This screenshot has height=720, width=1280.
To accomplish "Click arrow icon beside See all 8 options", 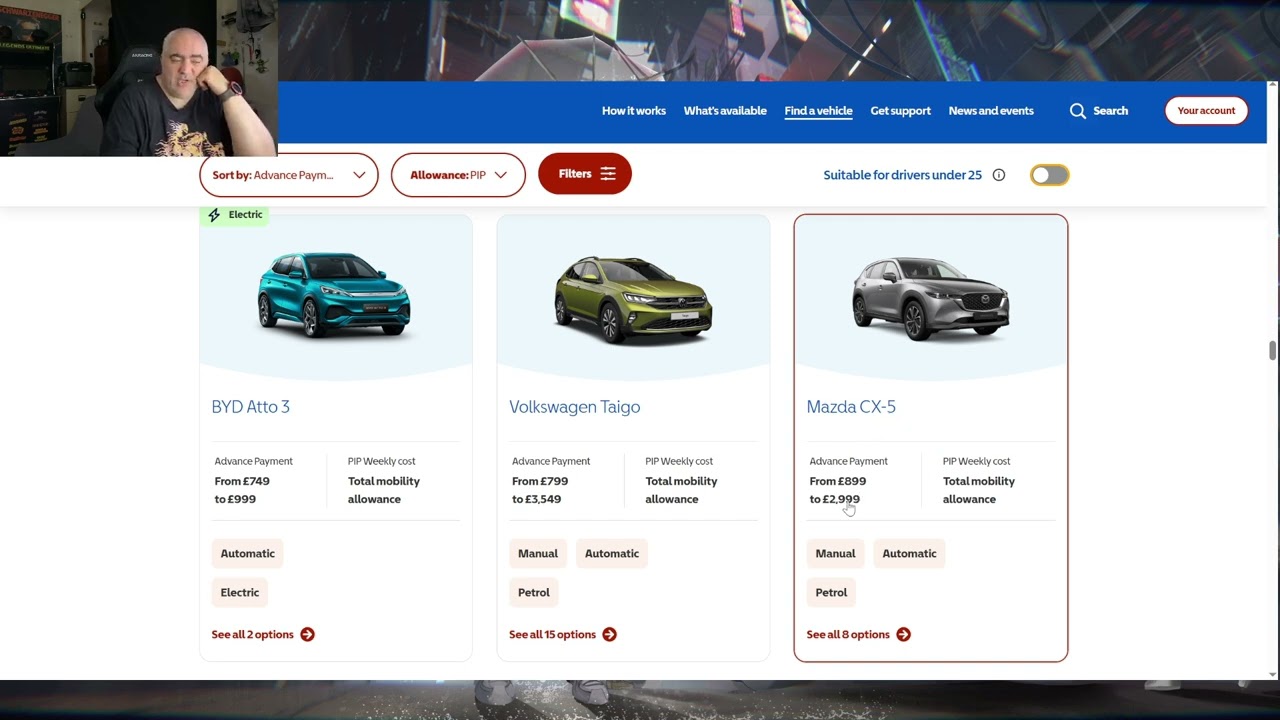I will point(903,634).
